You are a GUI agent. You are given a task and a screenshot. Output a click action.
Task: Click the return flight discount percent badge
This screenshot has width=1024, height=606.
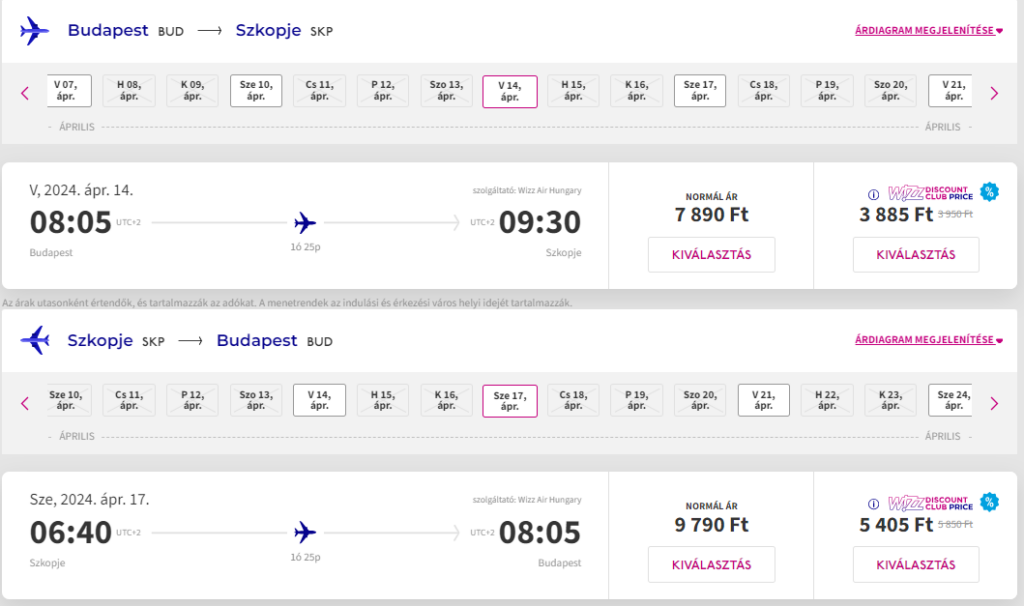coord(989,502)
